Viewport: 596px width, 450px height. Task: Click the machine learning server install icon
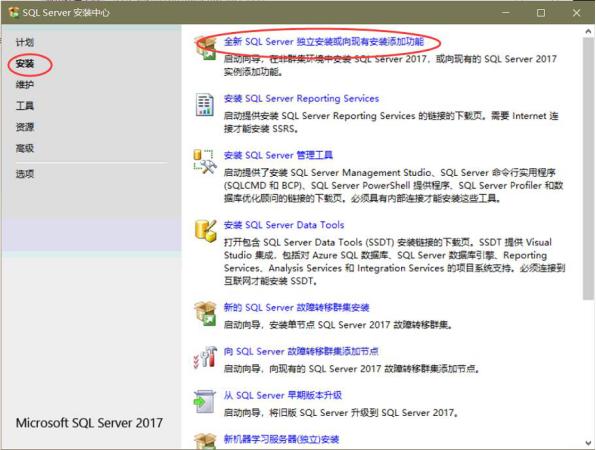[206, 441]
